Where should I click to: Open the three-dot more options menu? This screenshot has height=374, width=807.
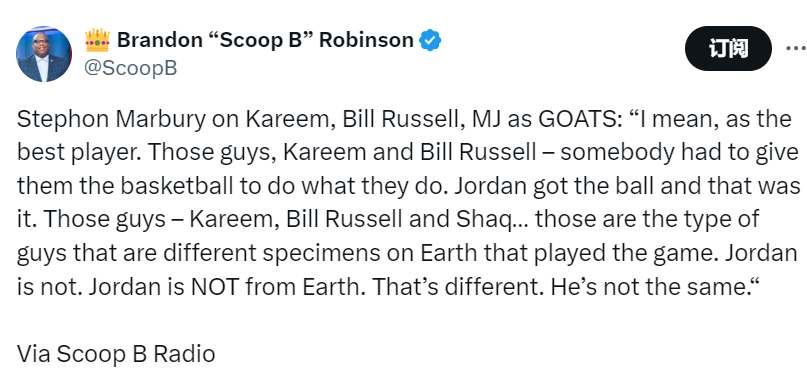[x=797, y=48]
